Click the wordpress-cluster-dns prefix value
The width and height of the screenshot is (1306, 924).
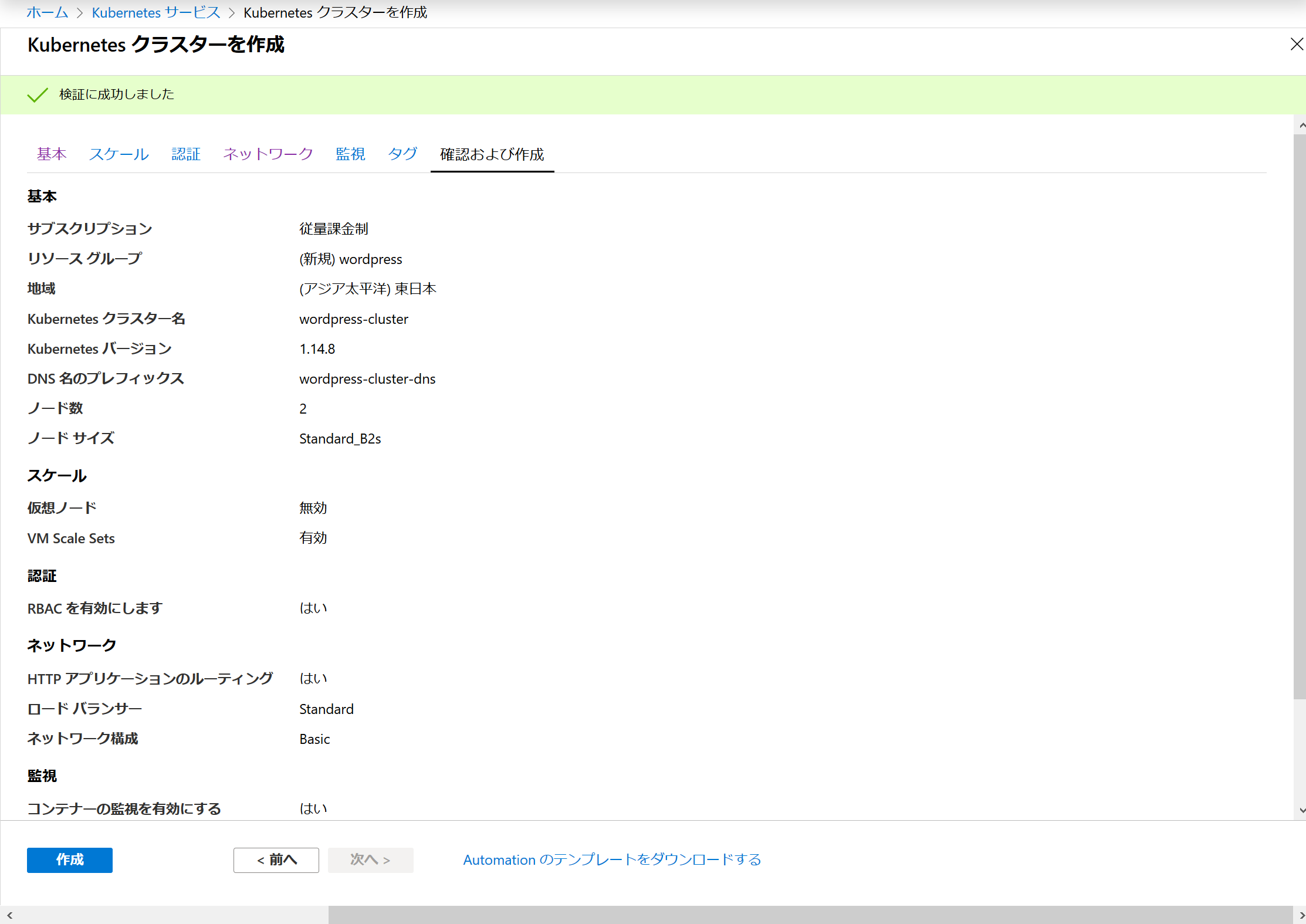tap(367, 379)
